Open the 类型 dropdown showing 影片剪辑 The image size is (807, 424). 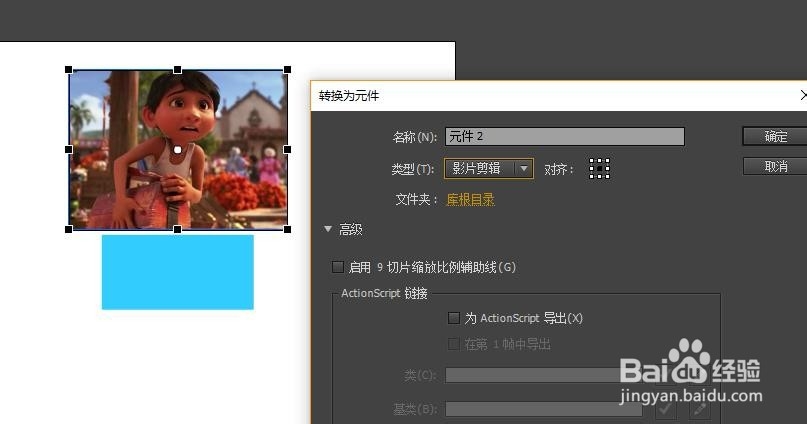pos(488,168)
